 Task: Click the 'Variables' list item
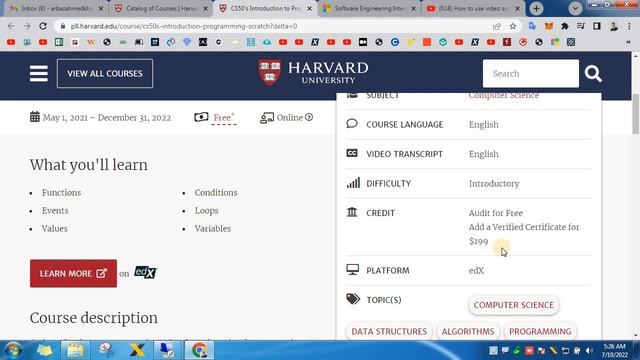(213, 229)
